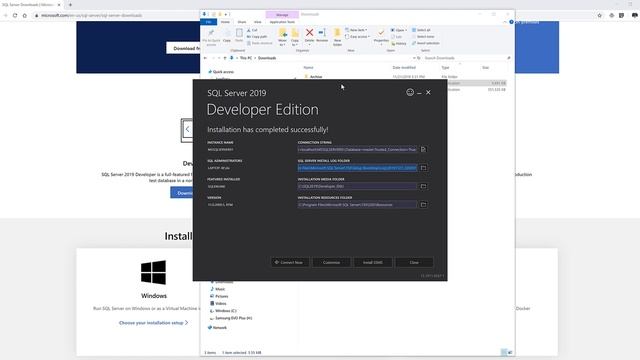Sort by the Size column header
Image resolution: width=640 pixels, height=360 pixels.
(x=485, y=68)
